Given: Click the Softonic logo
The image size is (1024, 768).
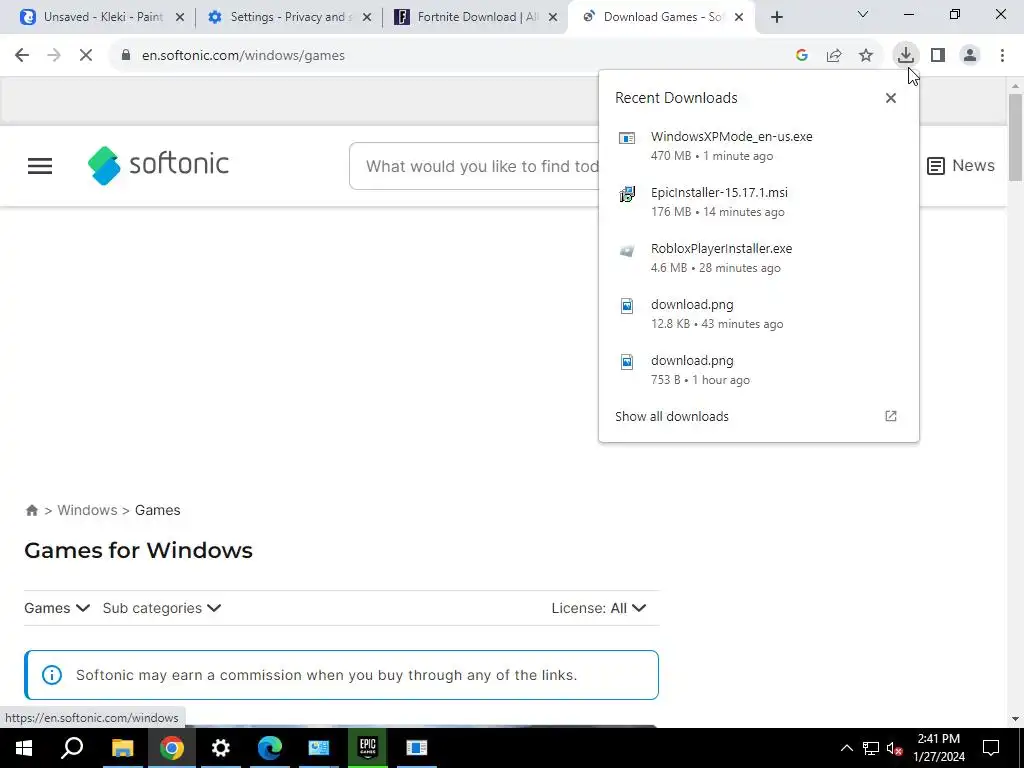Looking at the screenshot, I should (x=159, y=165).
